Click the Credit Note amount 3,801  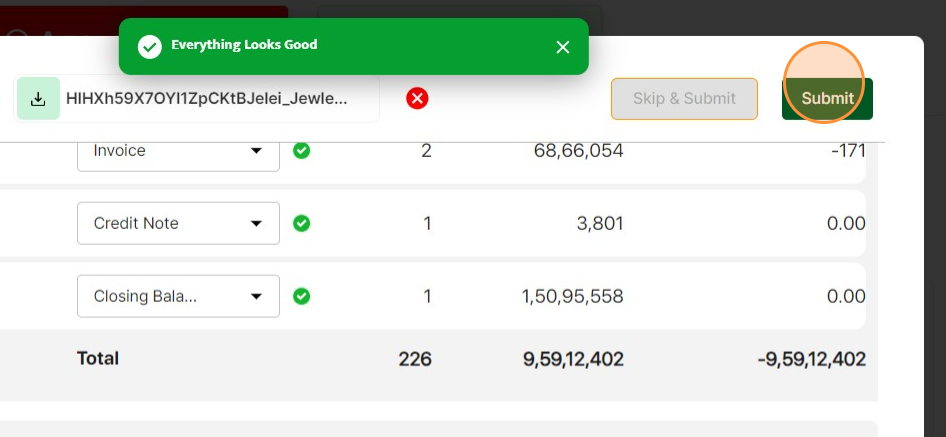click(600, 223)
